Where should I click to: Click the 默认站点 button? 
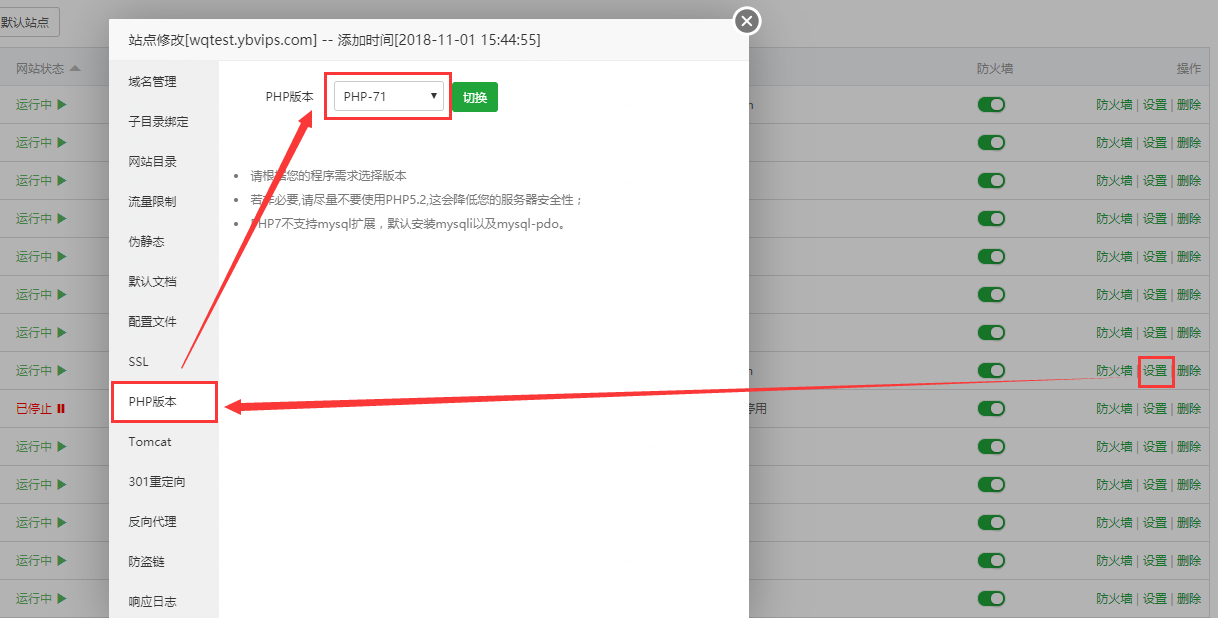coord(28,22)
